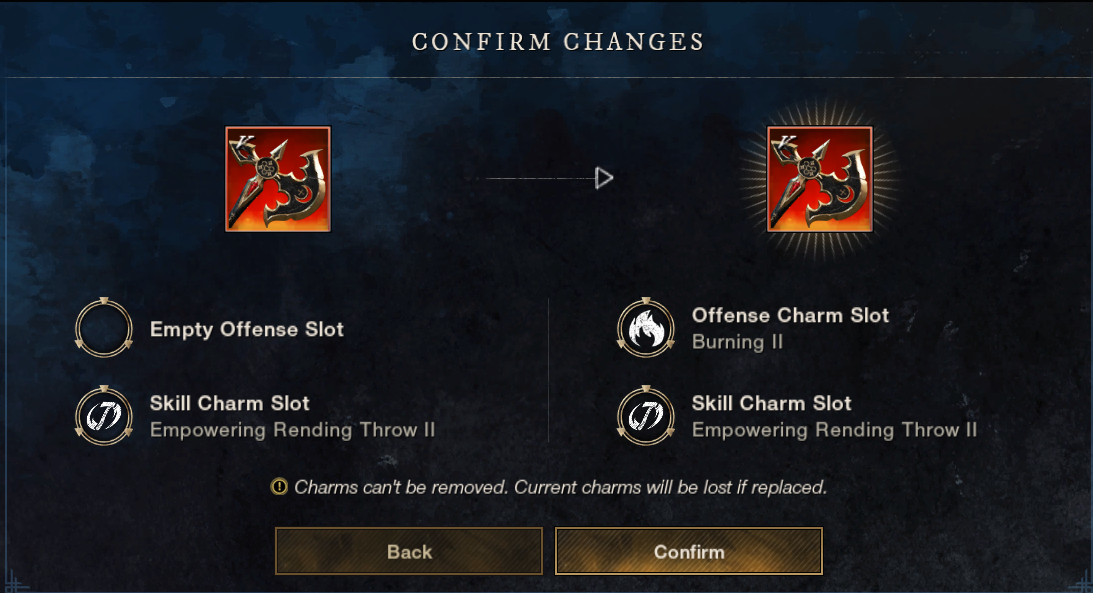
Task: Click the glowing upgraded hatchet icon
Action: point(819,179)
